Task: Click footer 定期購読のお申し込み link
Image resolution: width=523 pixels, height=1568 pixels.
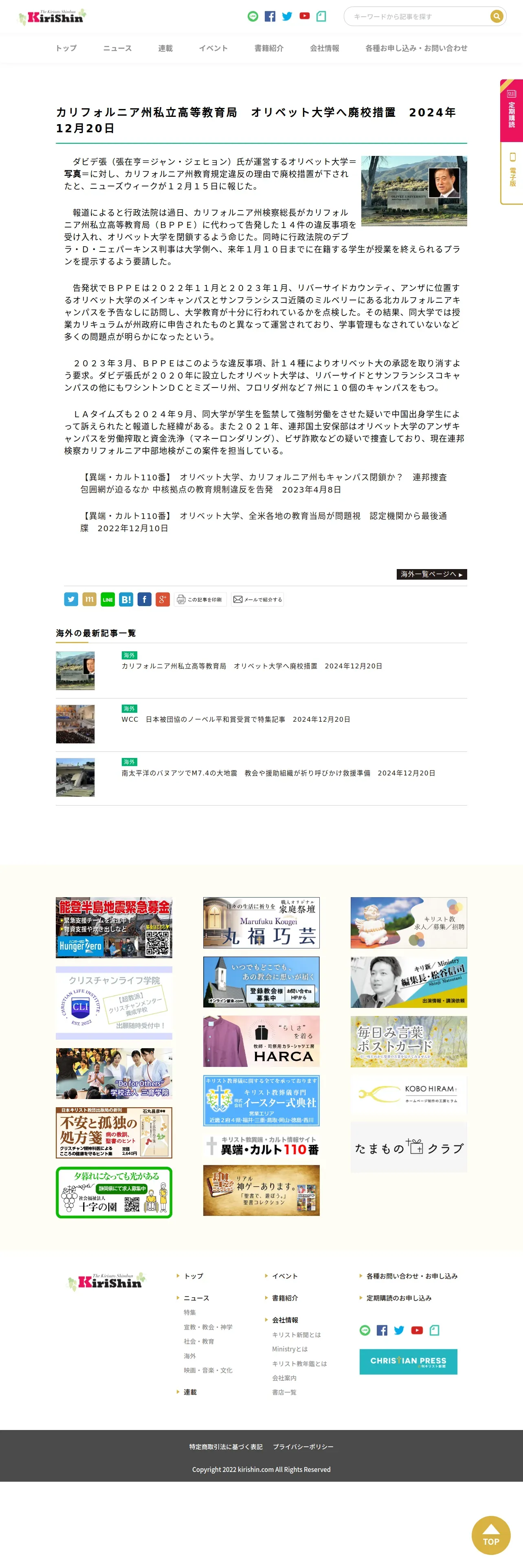Action: click(399, 1298)
